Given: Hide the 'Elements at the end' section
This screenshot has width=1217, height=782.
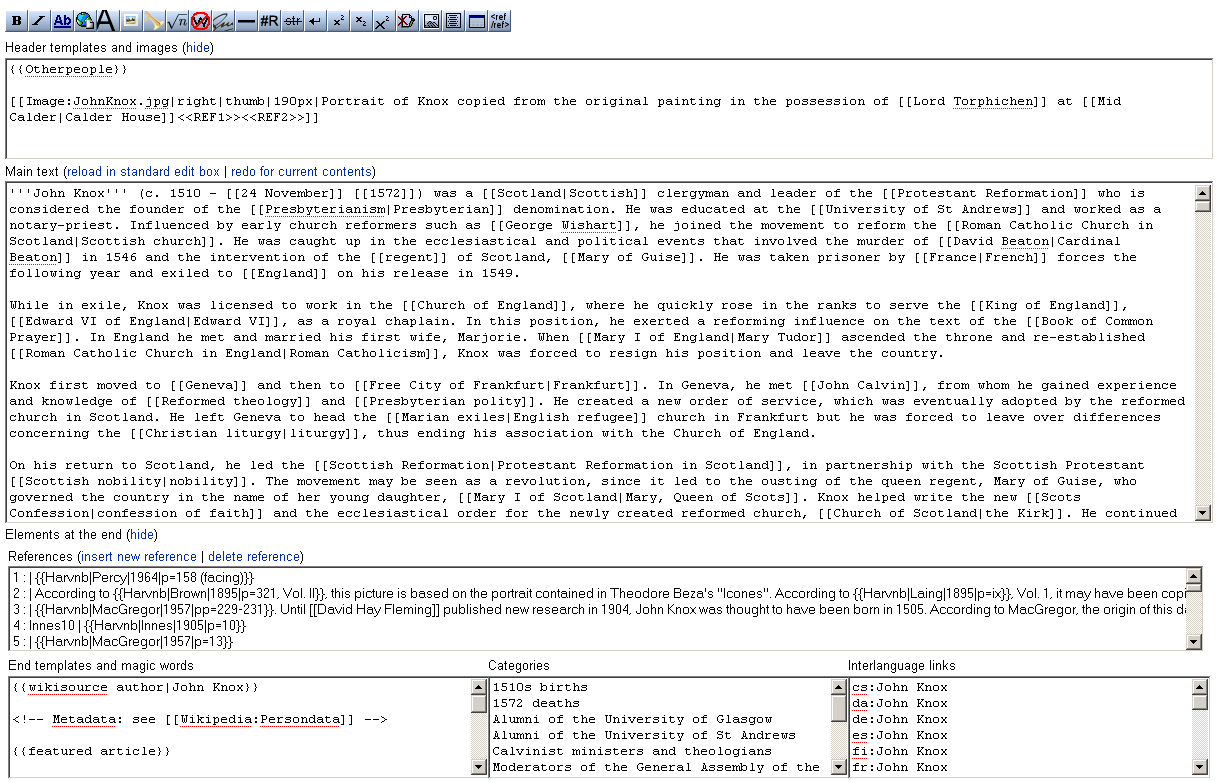Looking at the screenshot, I should coord(141,535).
